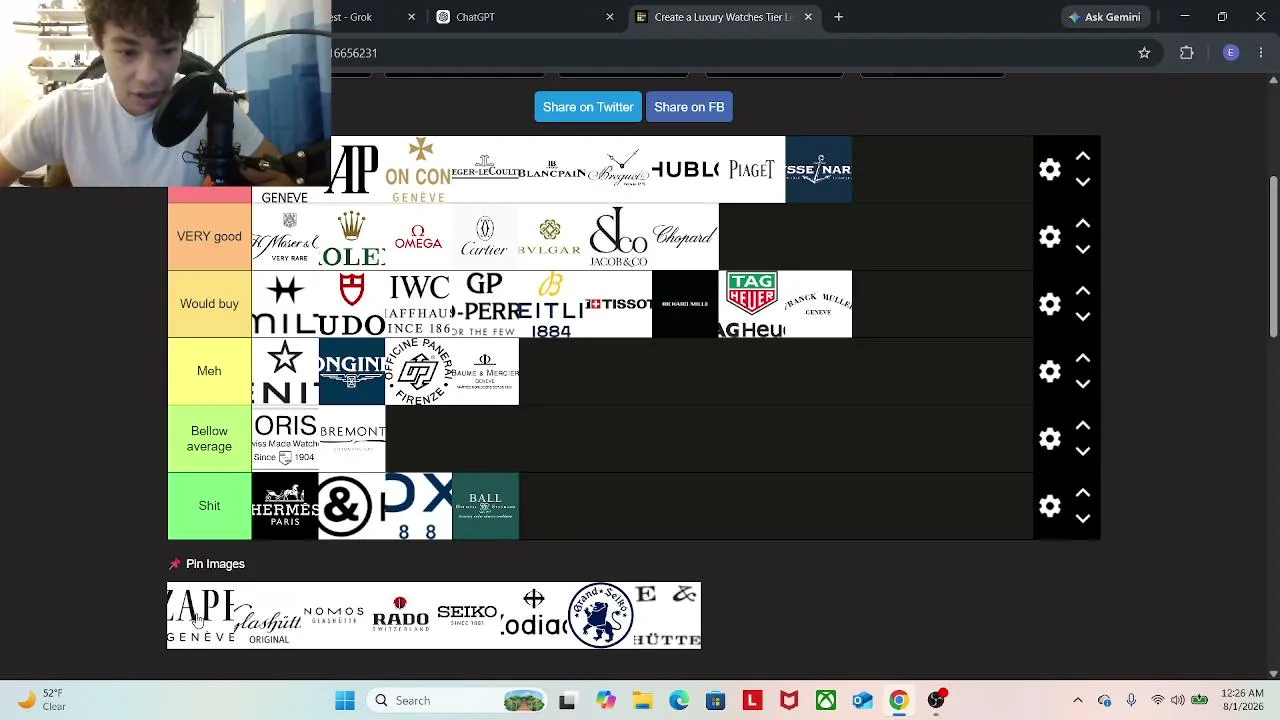Image resolution: width=1280 pixels, height=720 pixels.
Task: Click the Would buy tier label
Action: pos(209,304)
